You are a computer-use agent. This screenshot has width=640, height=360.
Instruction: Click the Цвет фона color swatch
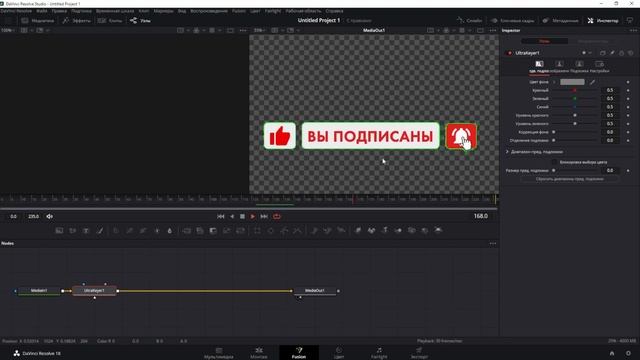(x=572, y=82)
